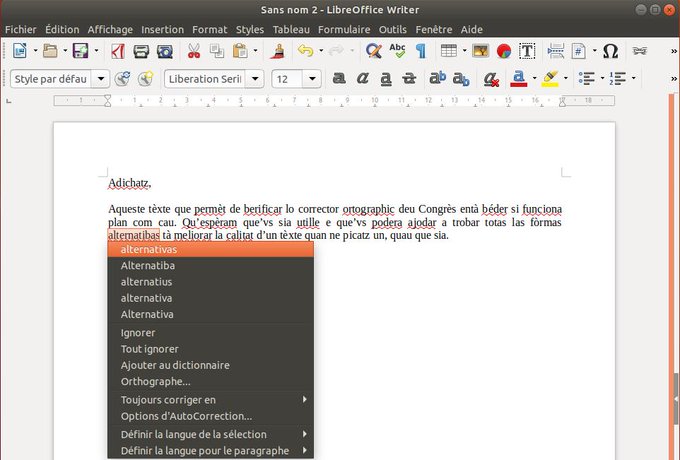Image resolution: width=680 pixels, height=460 pixels.
Task: Click the New Document icon
Action: pyautogui.click(x=20, y=51)
